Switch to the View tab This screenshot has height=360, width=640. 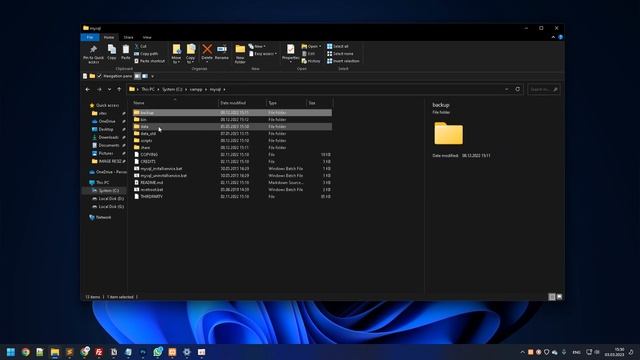pyautogui.click(x=147, y=37)
